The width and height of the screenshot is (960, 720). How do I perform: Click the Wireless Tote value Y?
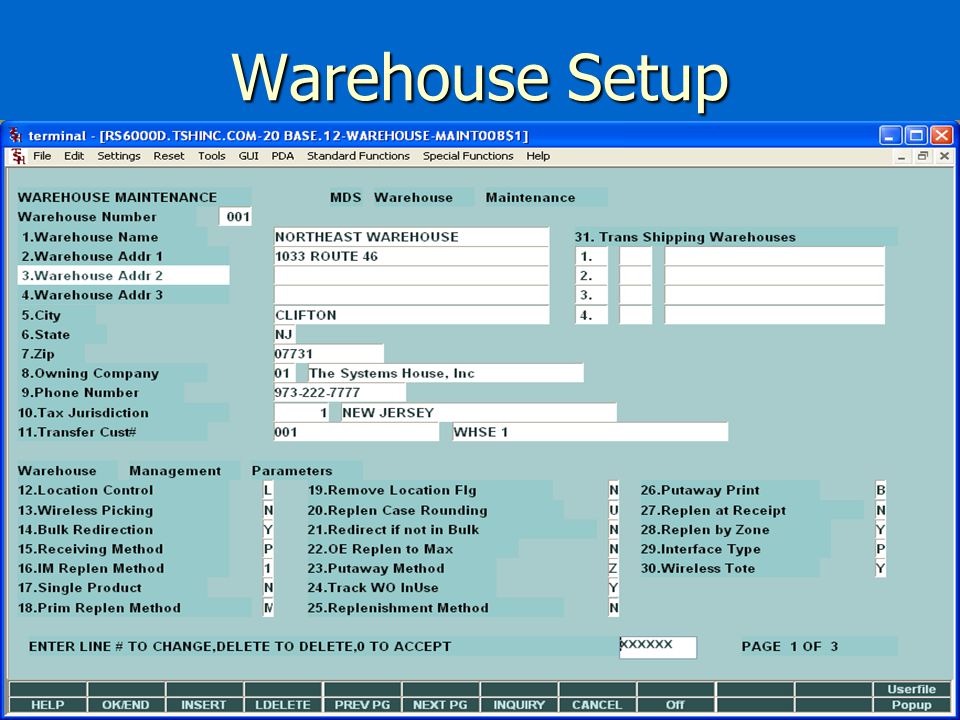[880, 568]
